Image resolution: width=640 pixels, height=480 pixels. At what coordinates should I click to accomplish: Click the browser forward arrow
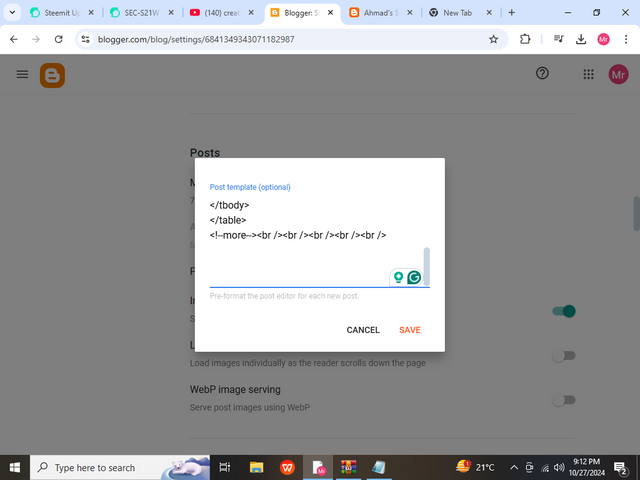[x=36, y=39]
